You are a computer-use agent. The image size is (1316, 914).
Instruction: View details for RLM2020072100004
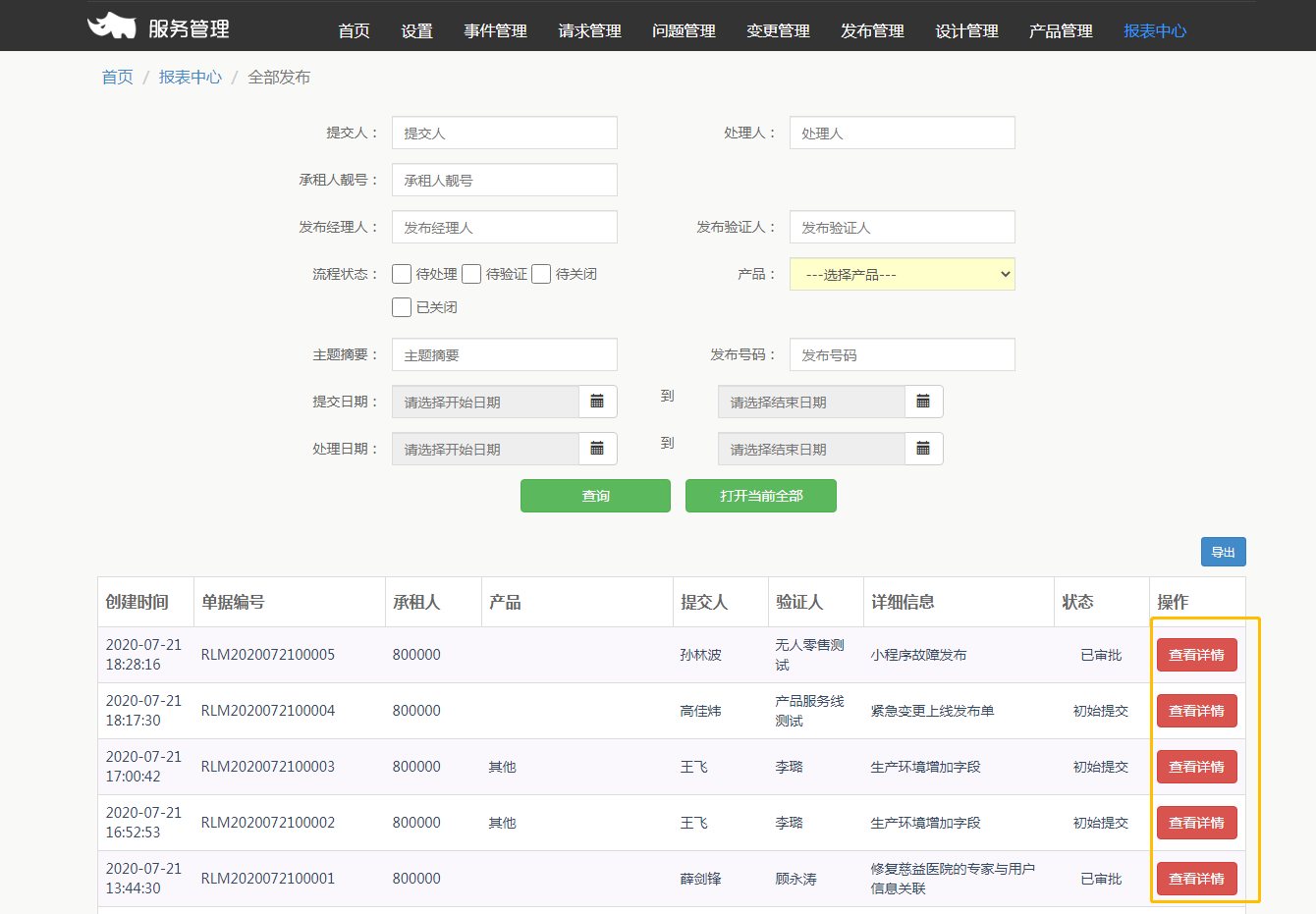pos(1196,711)
